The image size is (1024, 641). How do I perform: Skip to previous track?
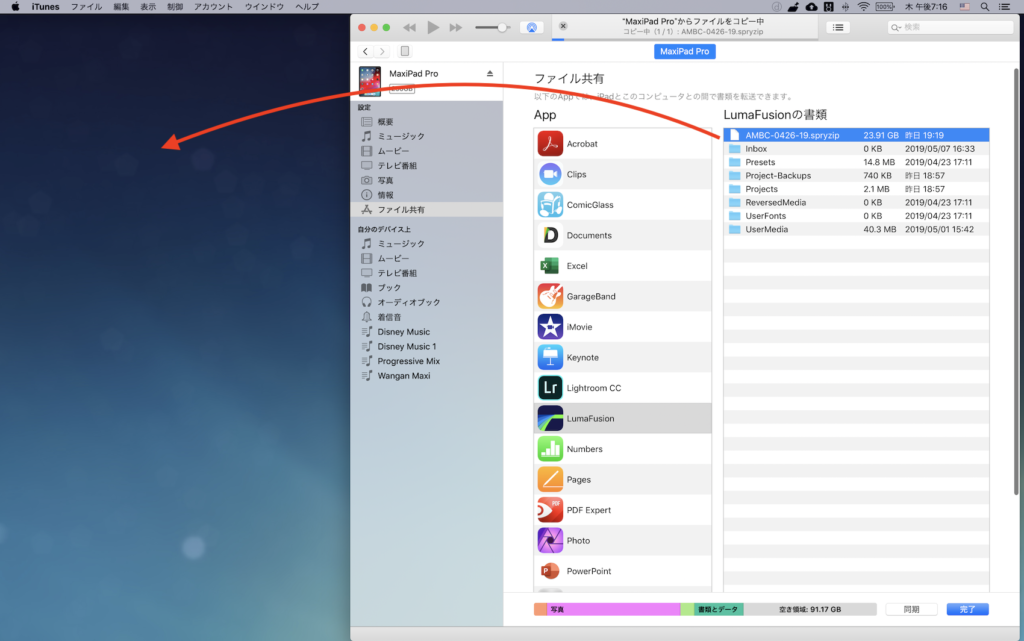pos(409,27)
